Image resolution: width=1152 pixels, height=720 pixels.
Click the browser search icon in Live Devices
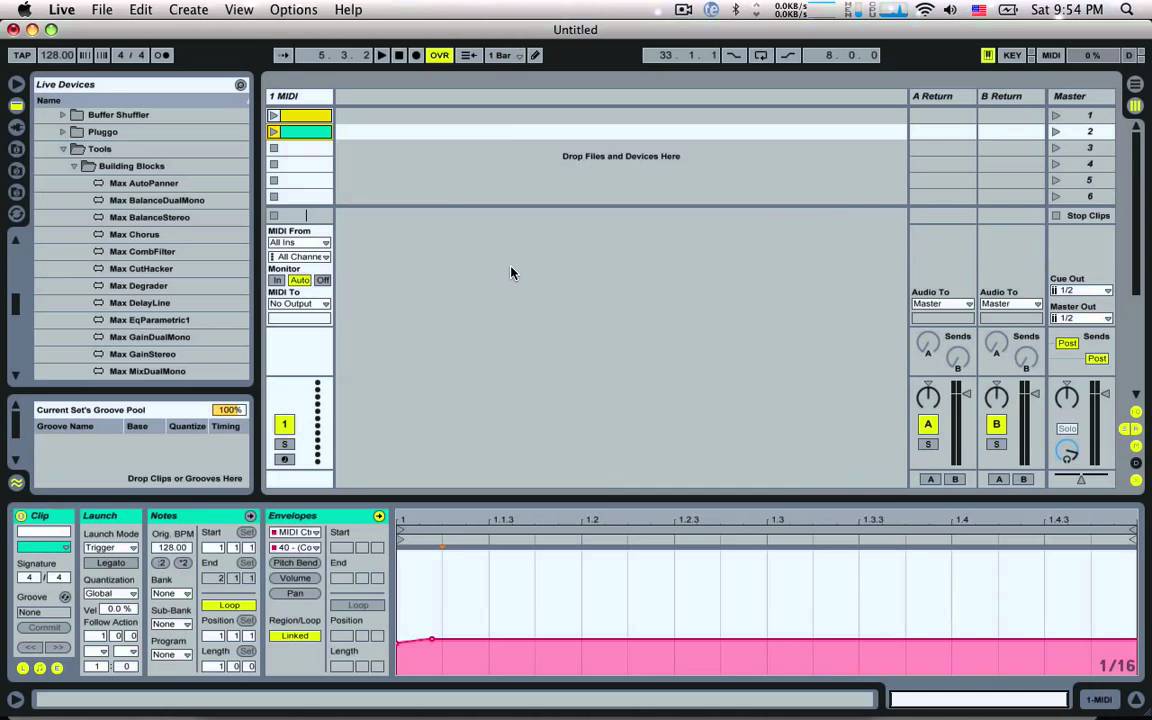(240, 84)
